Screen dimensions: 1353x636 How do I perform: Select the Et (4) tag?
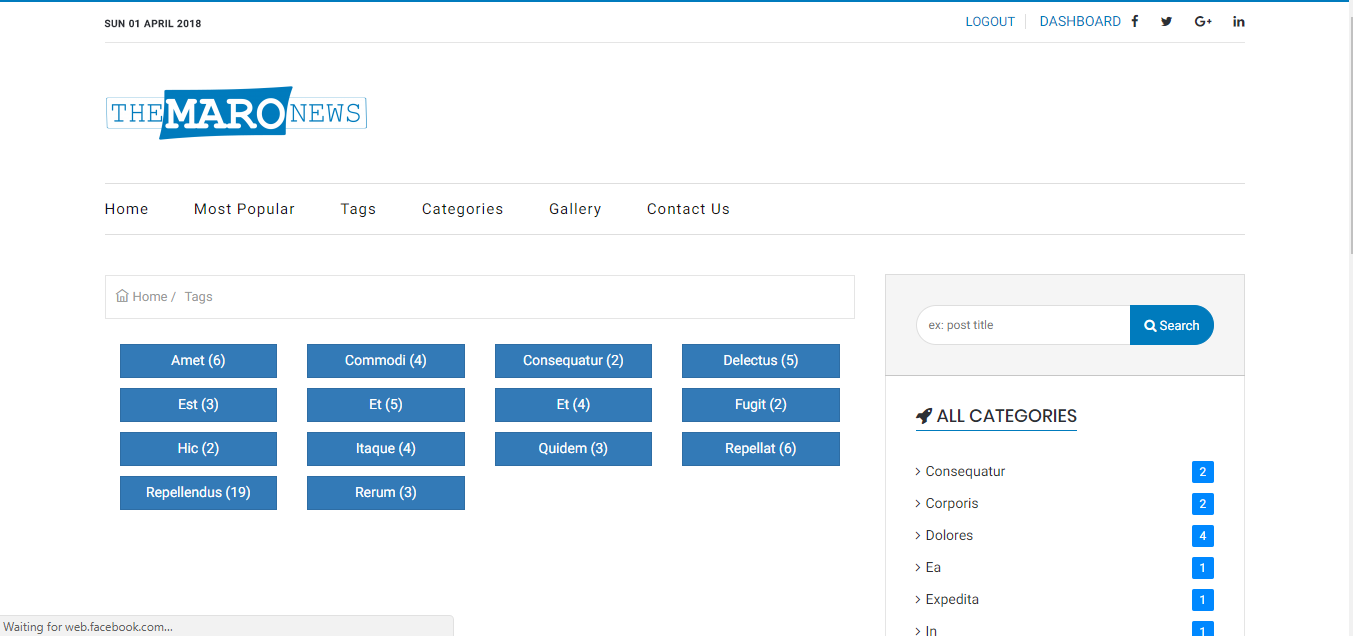pyautogui.click(x=573, y=405)
